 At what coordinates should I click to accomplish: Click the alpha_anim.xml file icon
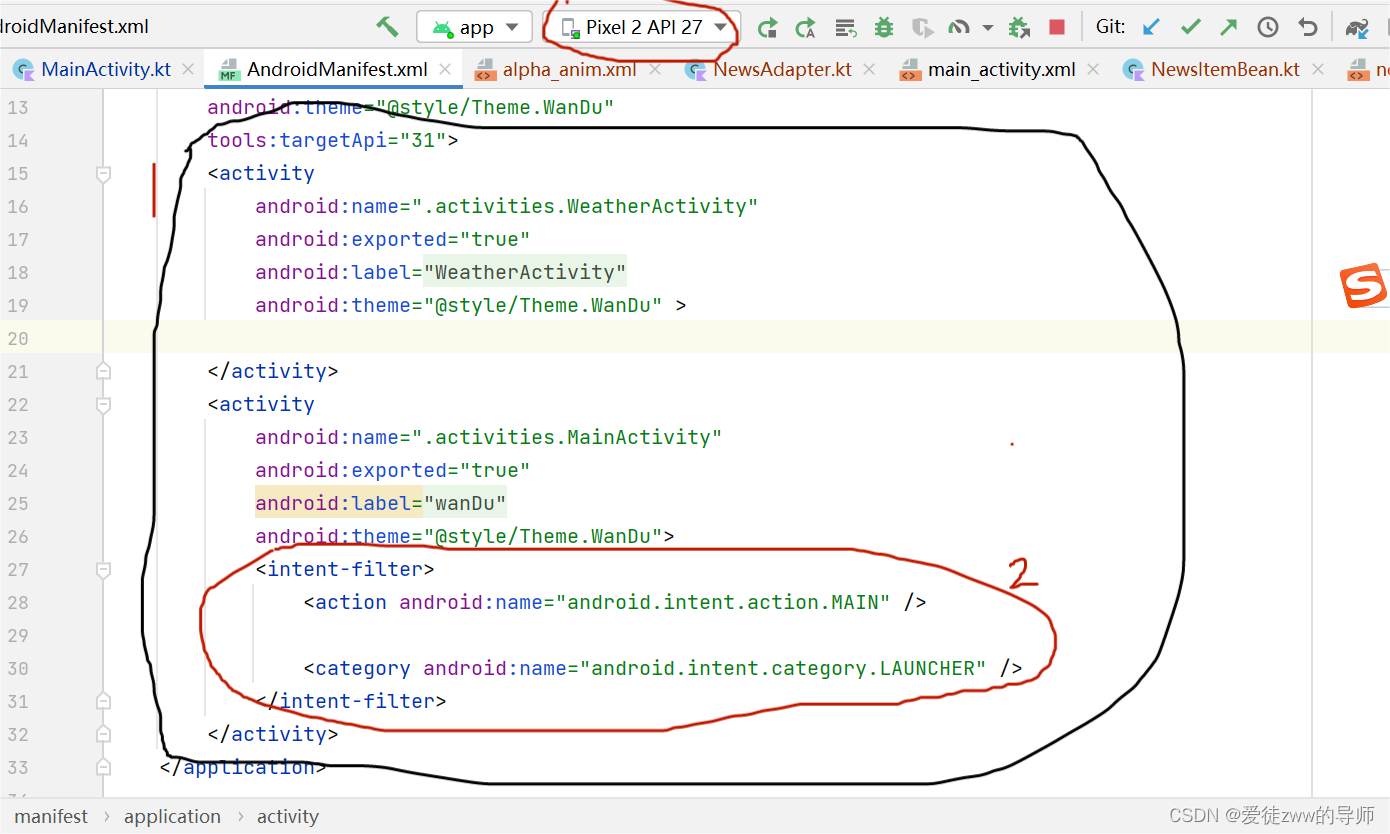click(x=484, y=70)
